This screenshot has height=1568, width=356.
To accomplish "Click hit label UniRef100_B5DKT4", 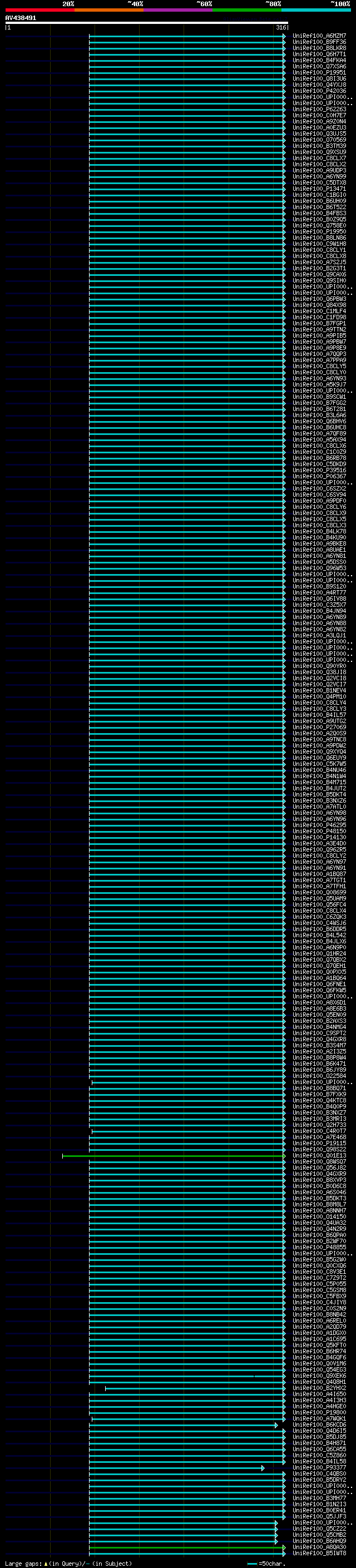I will 319,794.
